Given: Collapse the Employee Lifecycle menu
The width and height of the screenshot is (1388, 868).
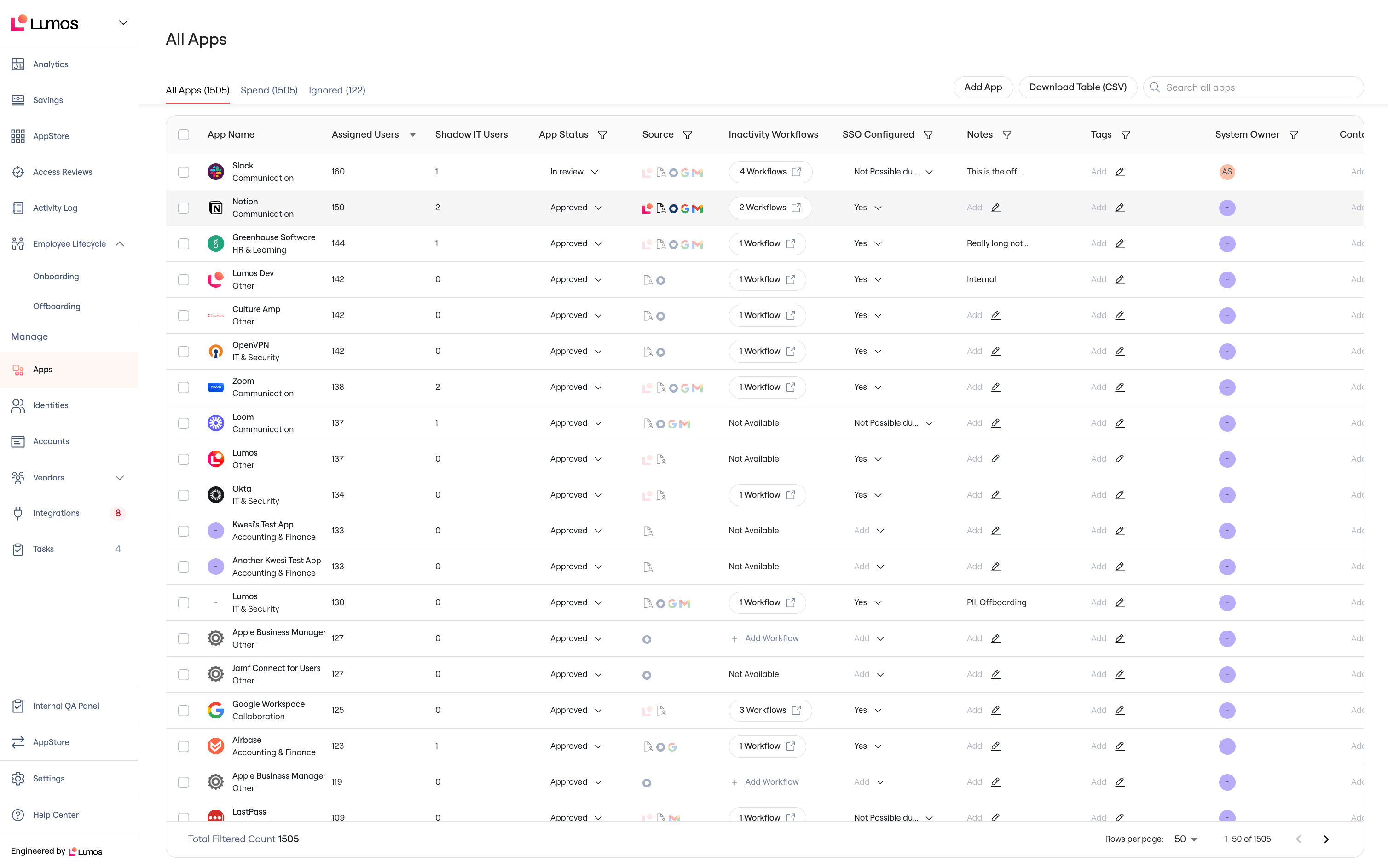Looking at the screenshot, I should pyautogui.click(x=119, y=244).
